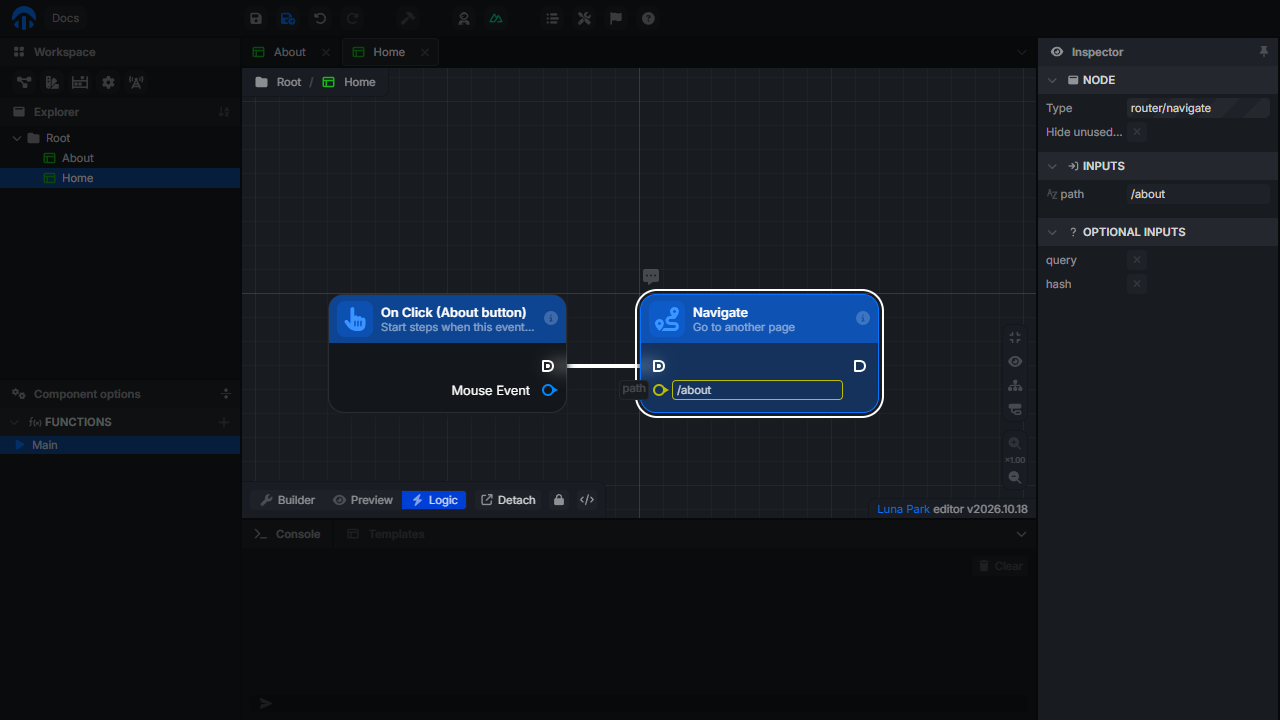This screenshot has height=720, width=1280.
Task: Switch to Builder mode
Action: click(287, 500)
